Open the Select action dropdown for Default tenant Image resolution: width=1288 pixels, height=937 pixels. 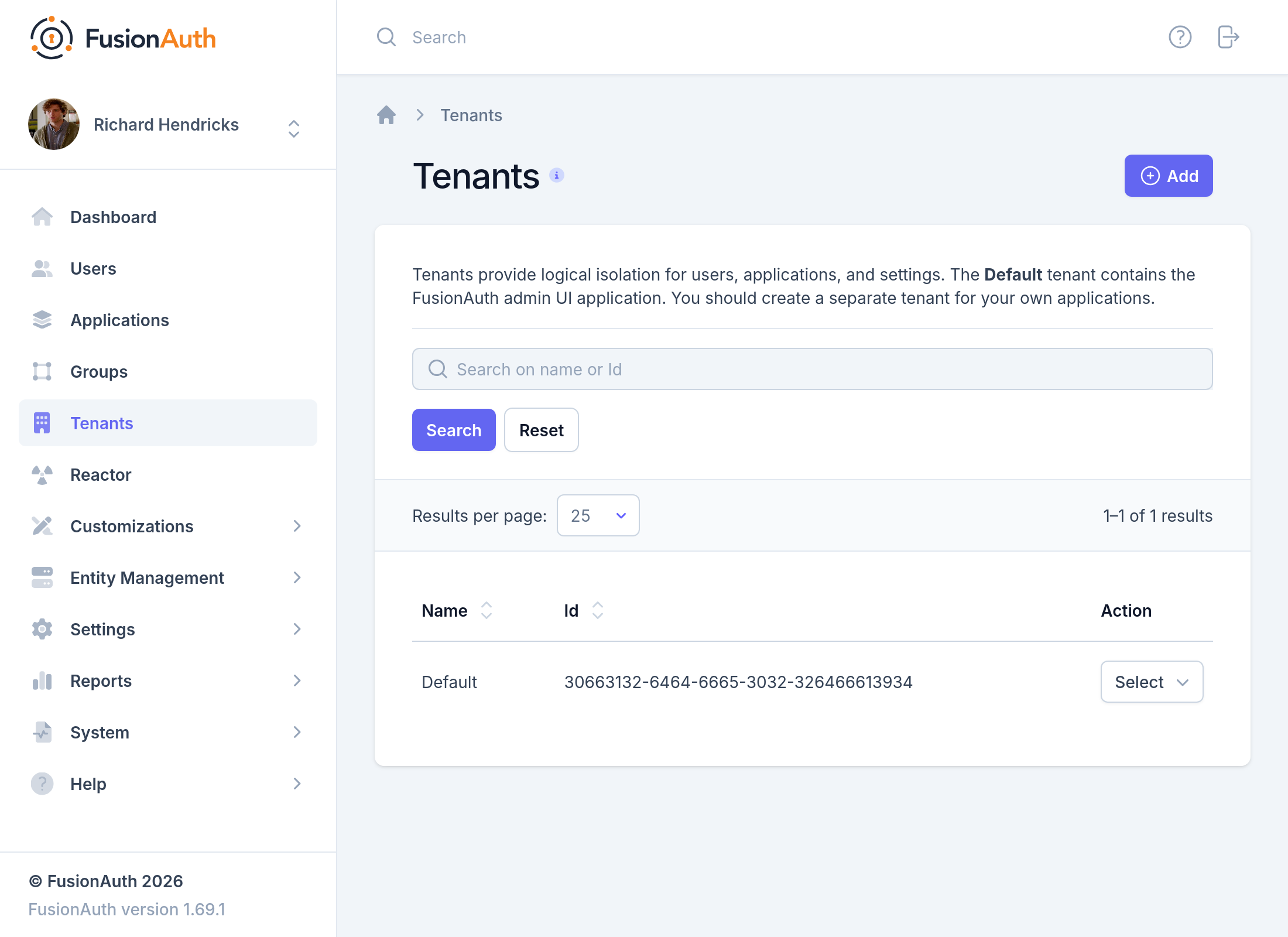[1152, 682]
